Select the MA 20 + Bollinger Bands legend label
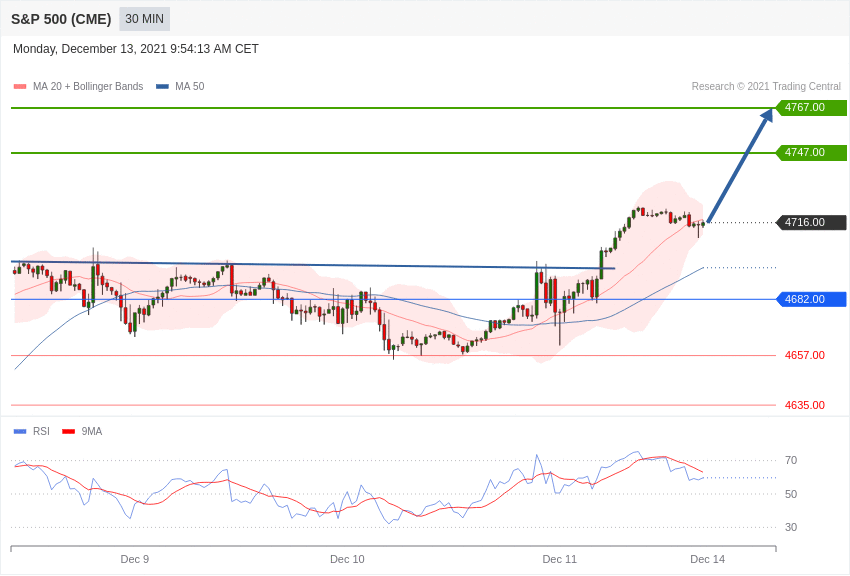 pyautogui.click(x=88, y=87)
